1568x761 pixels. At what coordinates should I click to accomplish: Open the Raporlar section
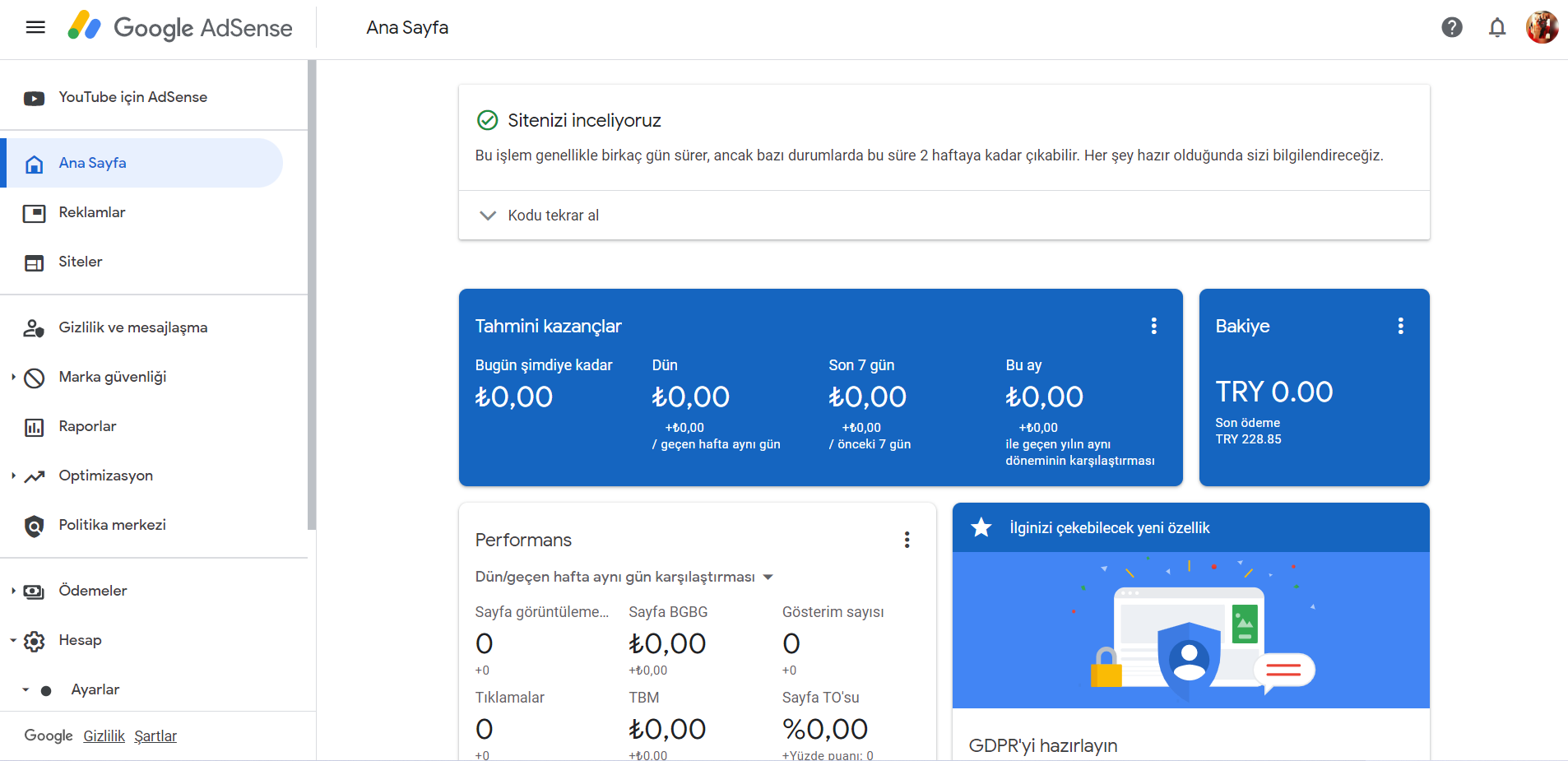click(87, 426)
